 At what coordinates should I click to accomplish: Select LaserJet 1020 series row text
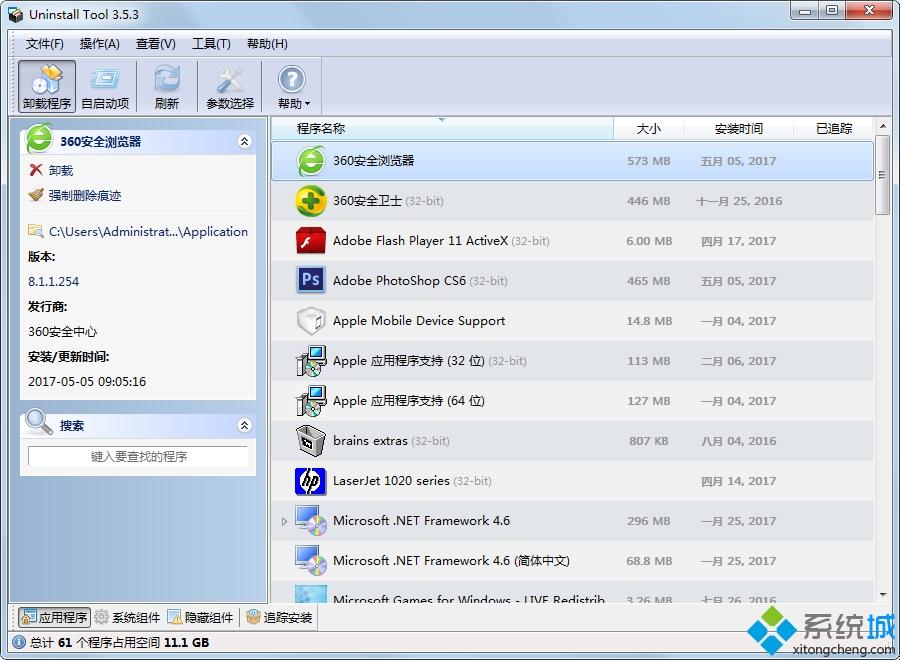pyautogui.click(x=391, y=481)
